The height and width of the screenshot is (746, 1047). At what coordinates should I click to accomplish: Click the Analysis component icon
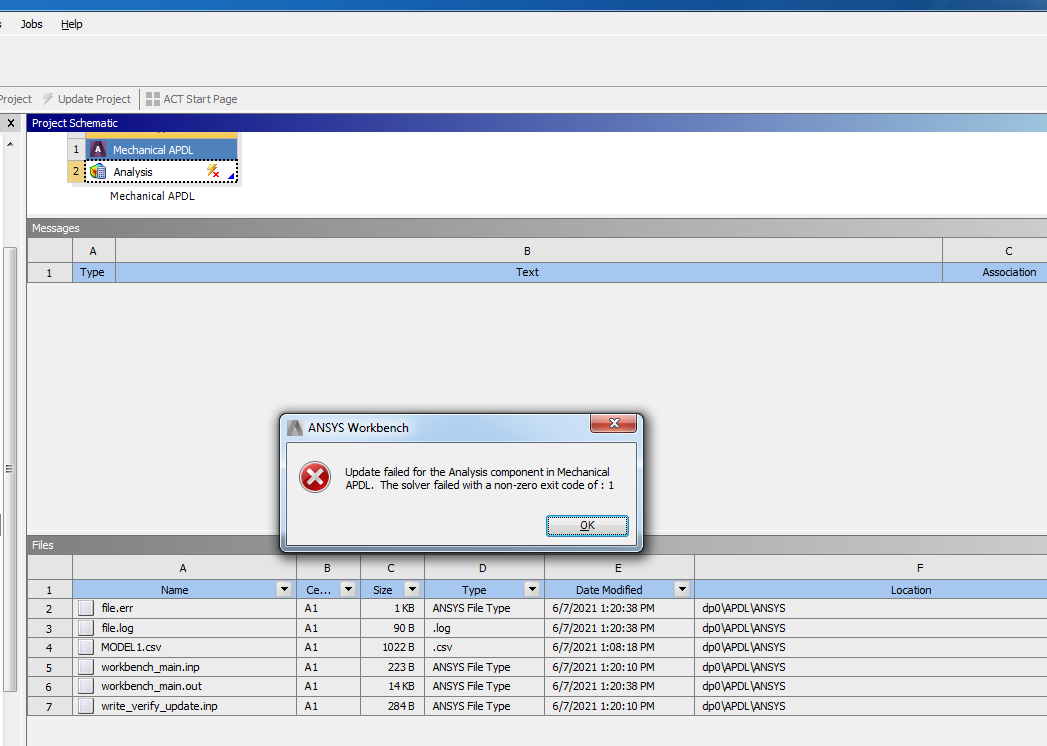98,172
